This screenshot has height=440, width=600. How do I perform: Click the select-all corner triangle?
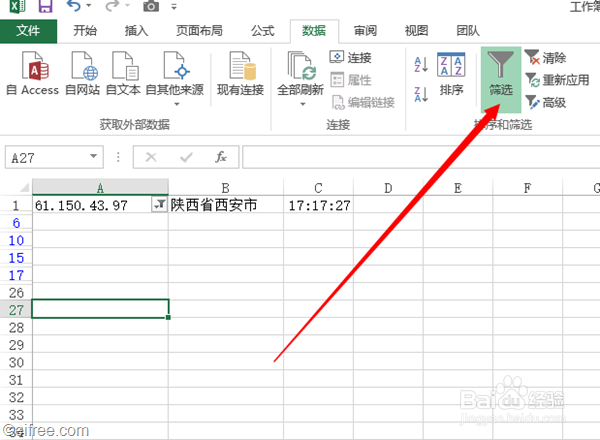tap(24, 187)
